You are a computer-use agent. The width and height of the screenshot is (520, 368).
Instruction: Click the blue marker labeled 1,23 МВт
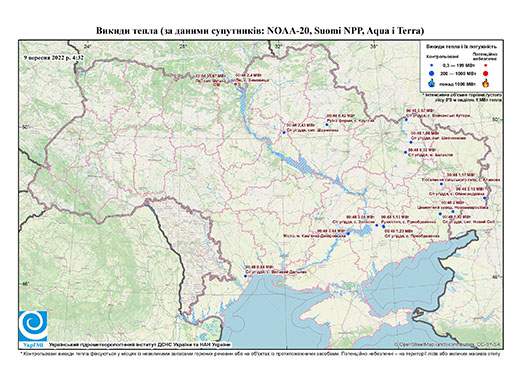(x=384, y=227)
